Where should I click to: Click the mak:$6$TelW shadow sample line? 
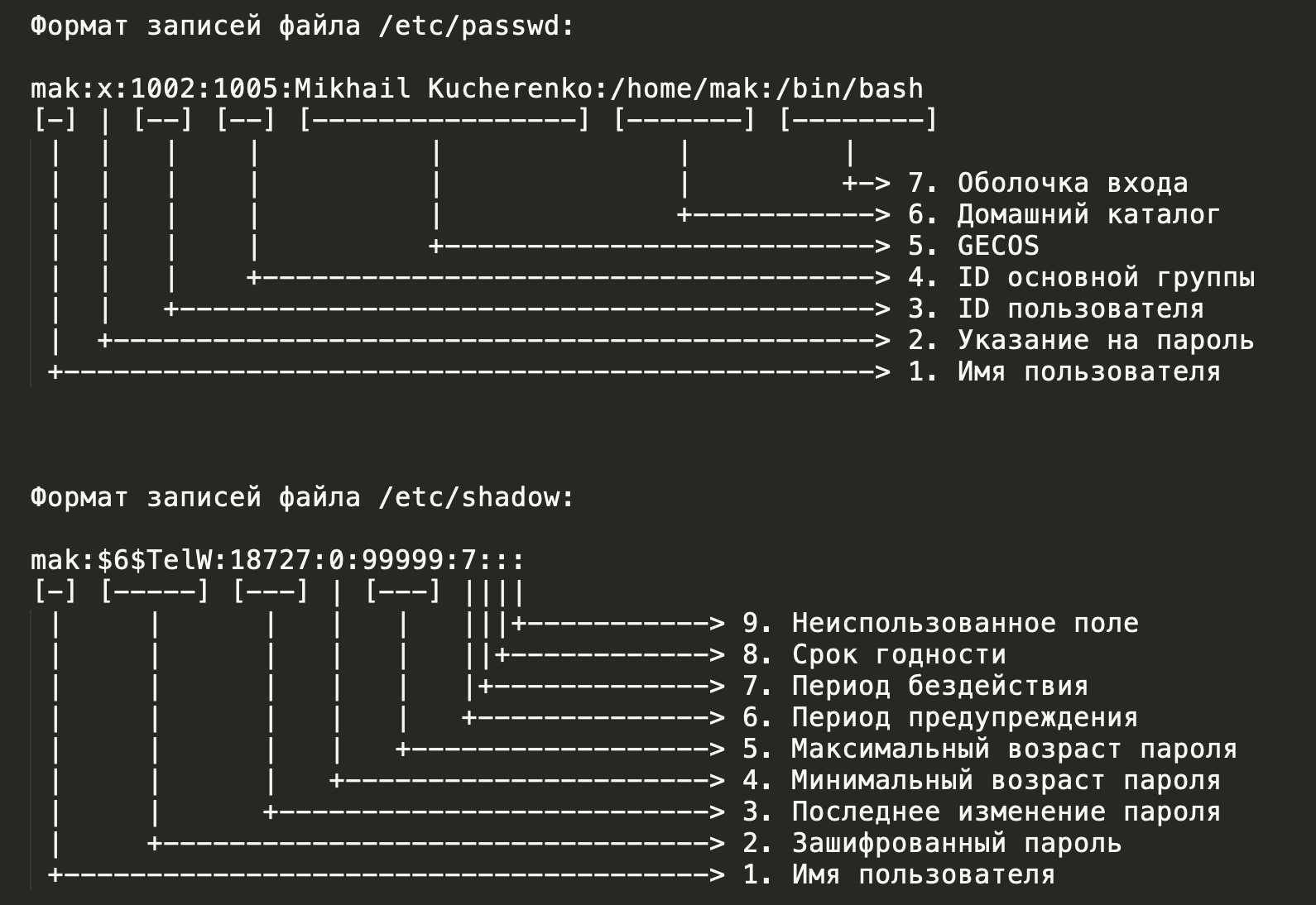point(277,561)
